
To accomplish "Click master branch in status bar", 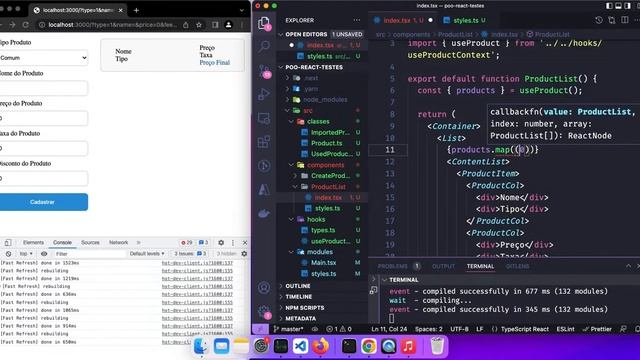I will tap(288, 329).
